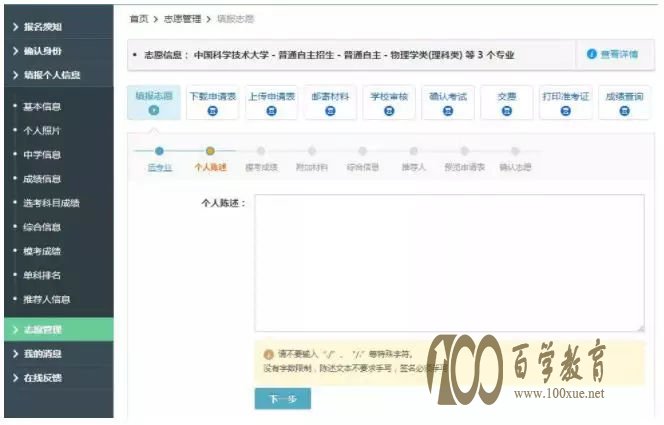
Task: Select the 邮寄材料 stage tab
Action: (x=330, y=102)
